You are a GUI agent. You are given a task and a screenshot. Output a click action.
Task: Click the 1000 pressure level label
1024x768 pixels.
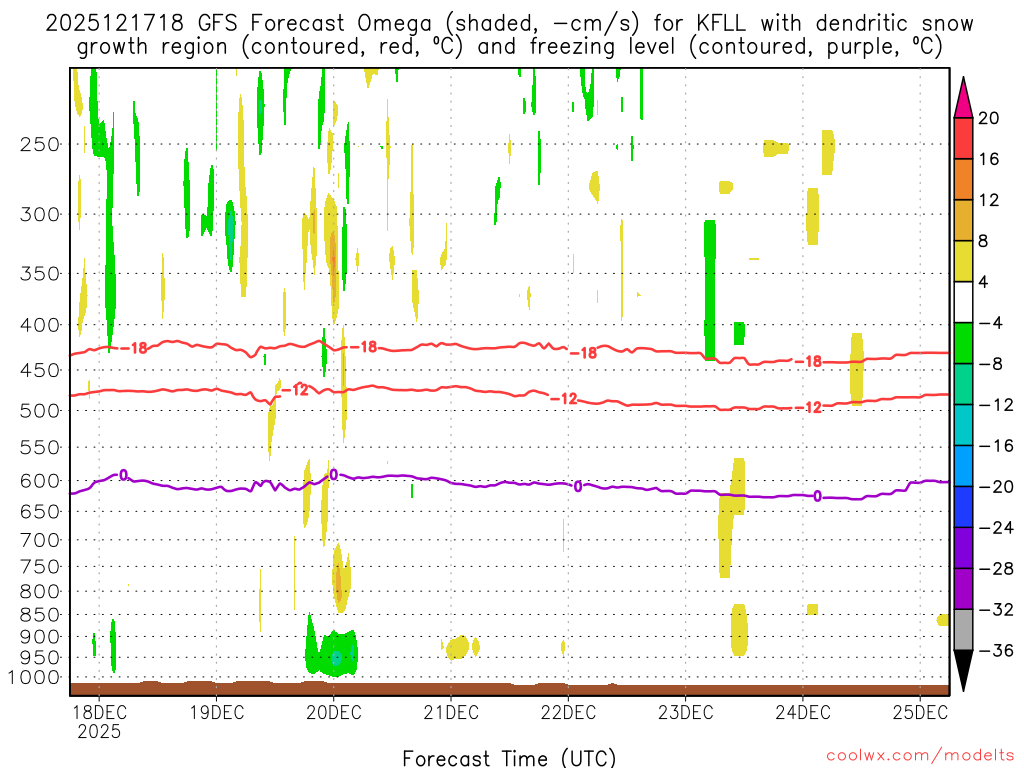click(x=35, y=678)
